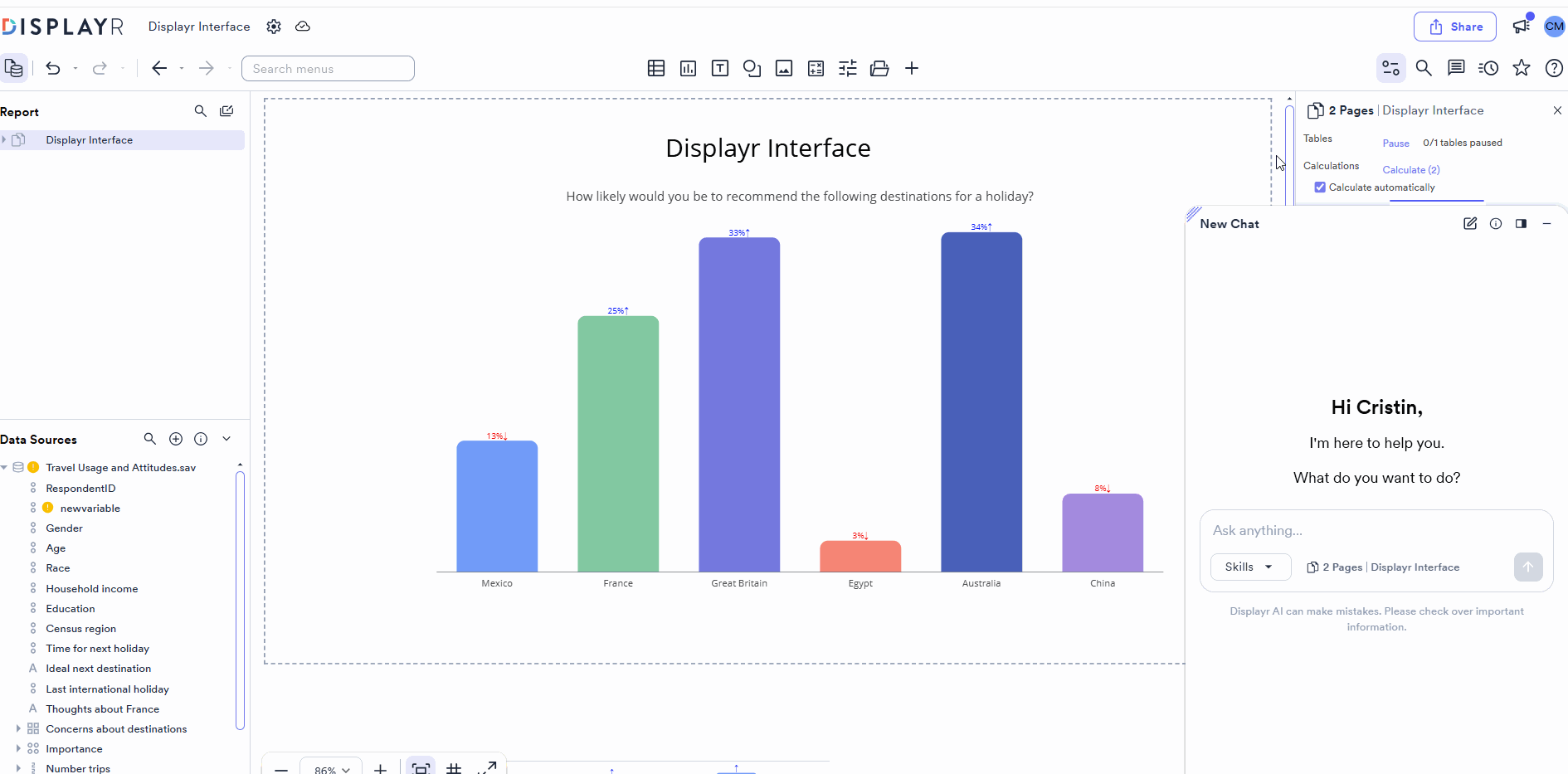This screenshot has width=1568, height=774.
Task: Send the chat message arrow button
Action: point(1528,567)
